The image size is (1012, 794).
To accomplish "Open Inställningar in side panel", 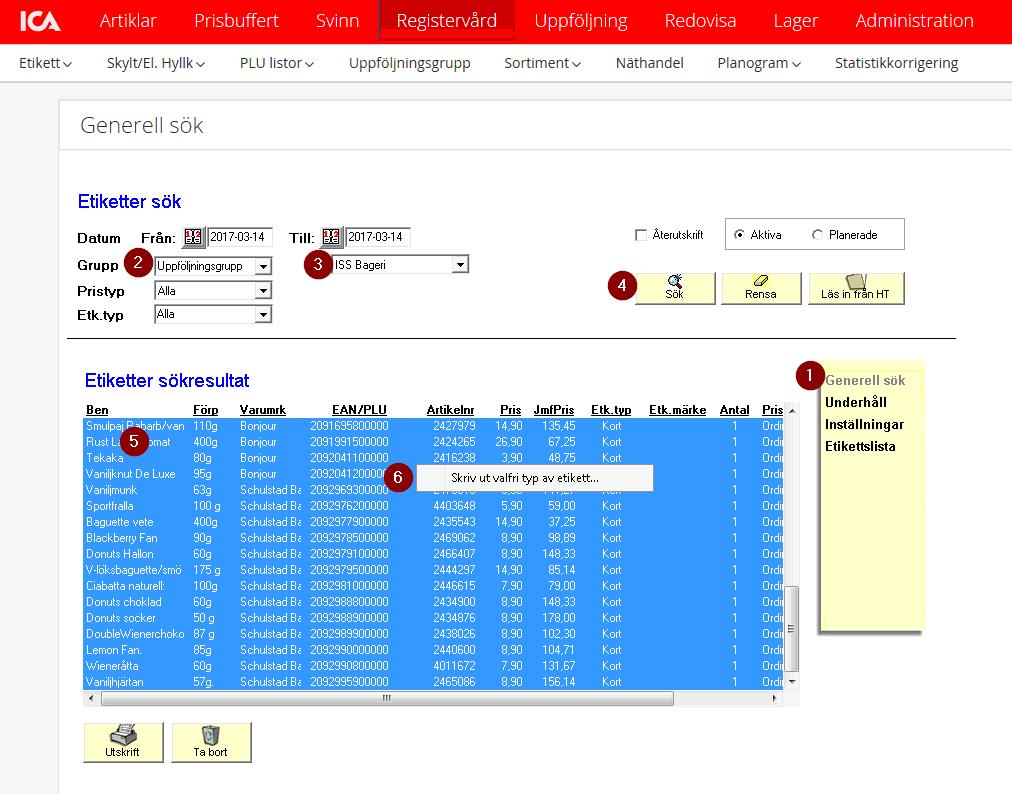I will (864, 425).
